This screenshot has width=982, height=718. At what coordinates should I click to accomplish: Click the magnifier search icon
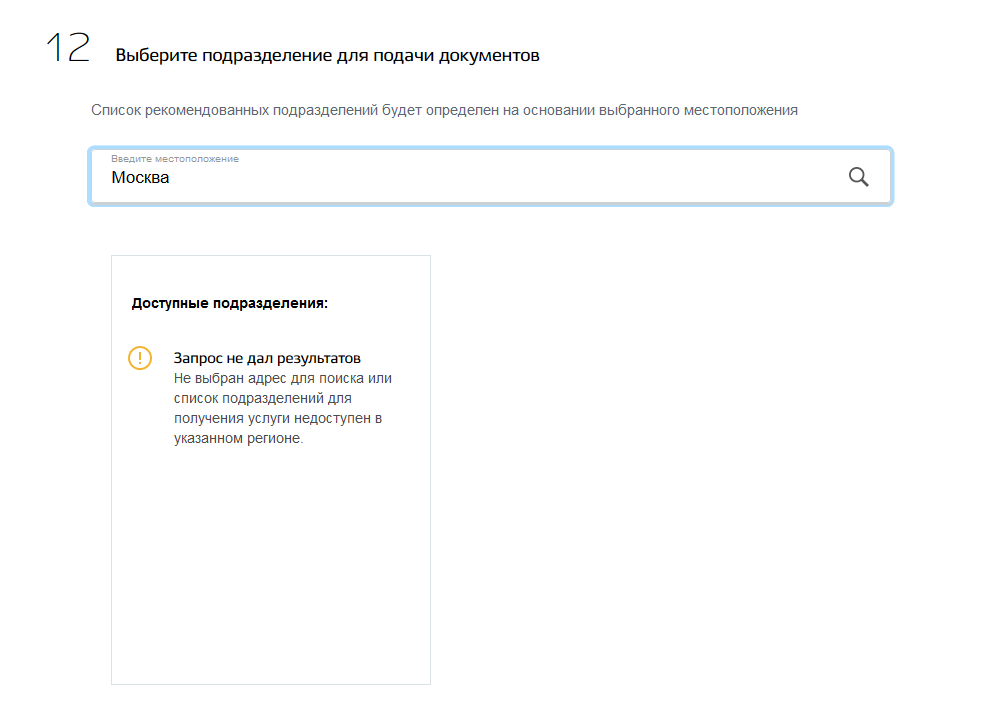858,177
